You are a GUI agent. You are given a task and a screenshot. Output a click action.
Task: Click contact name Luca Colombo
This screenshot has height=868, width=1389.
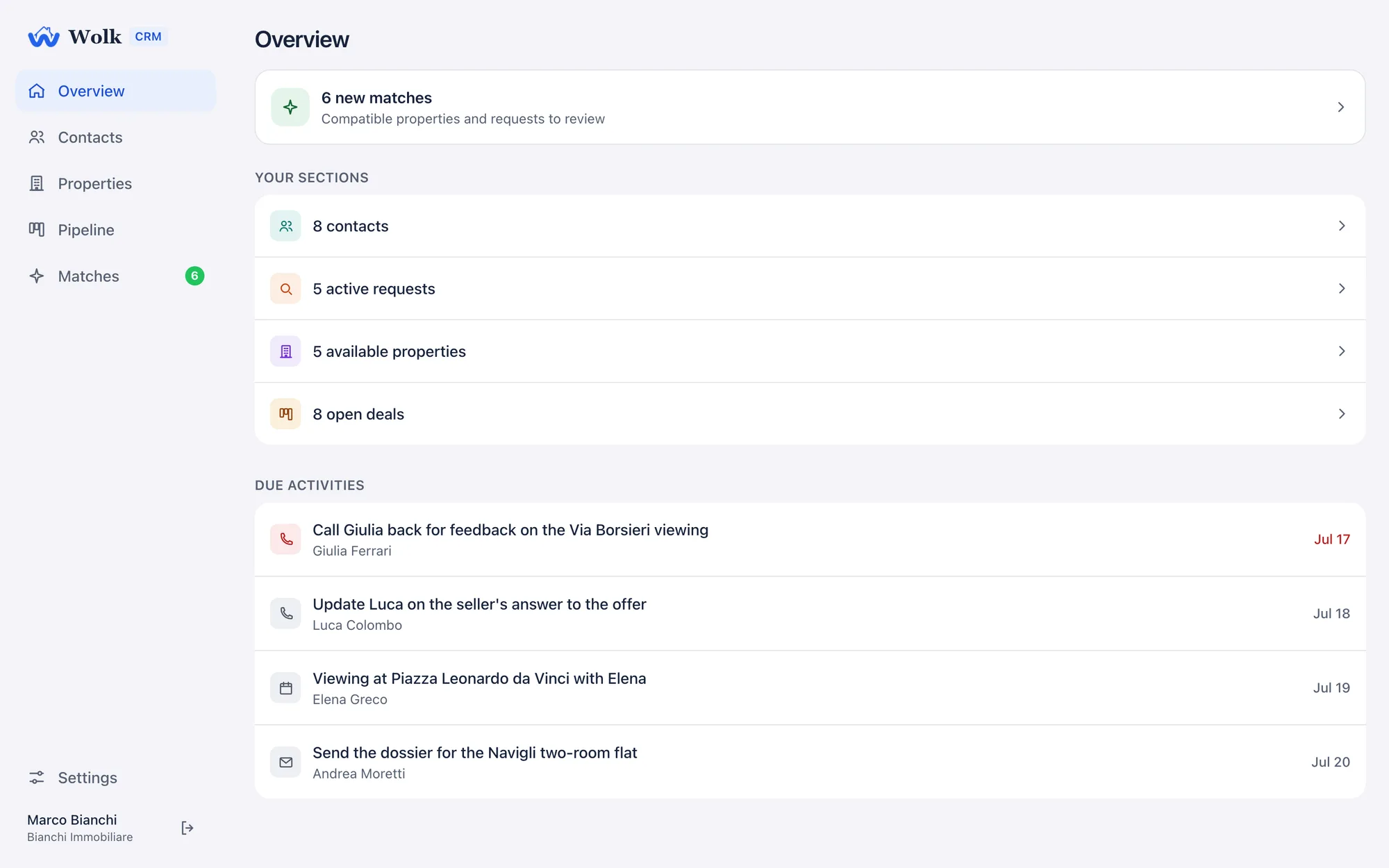point(357,625)
